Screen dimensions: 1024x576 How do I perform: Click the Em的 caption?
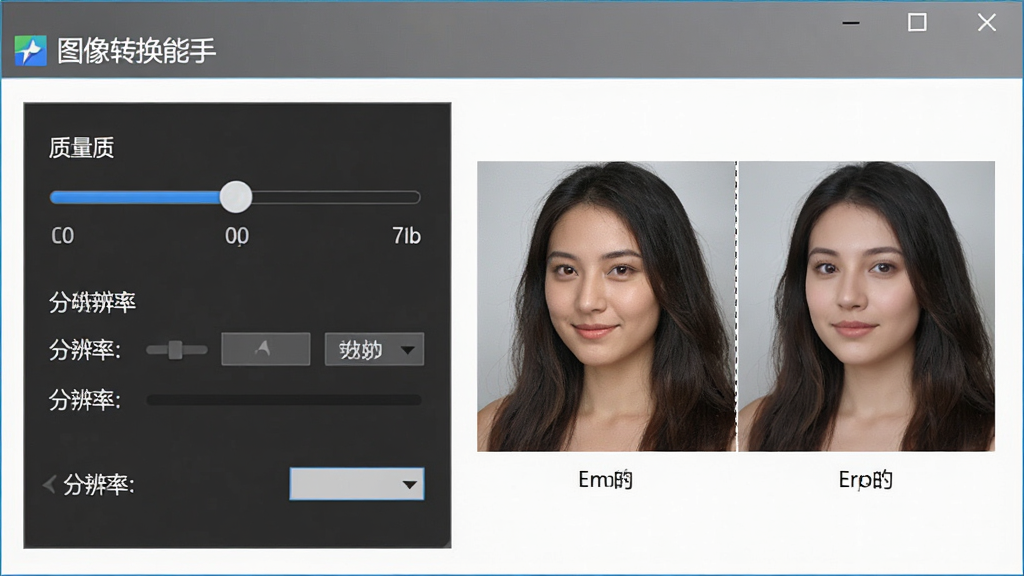(605, 480)
